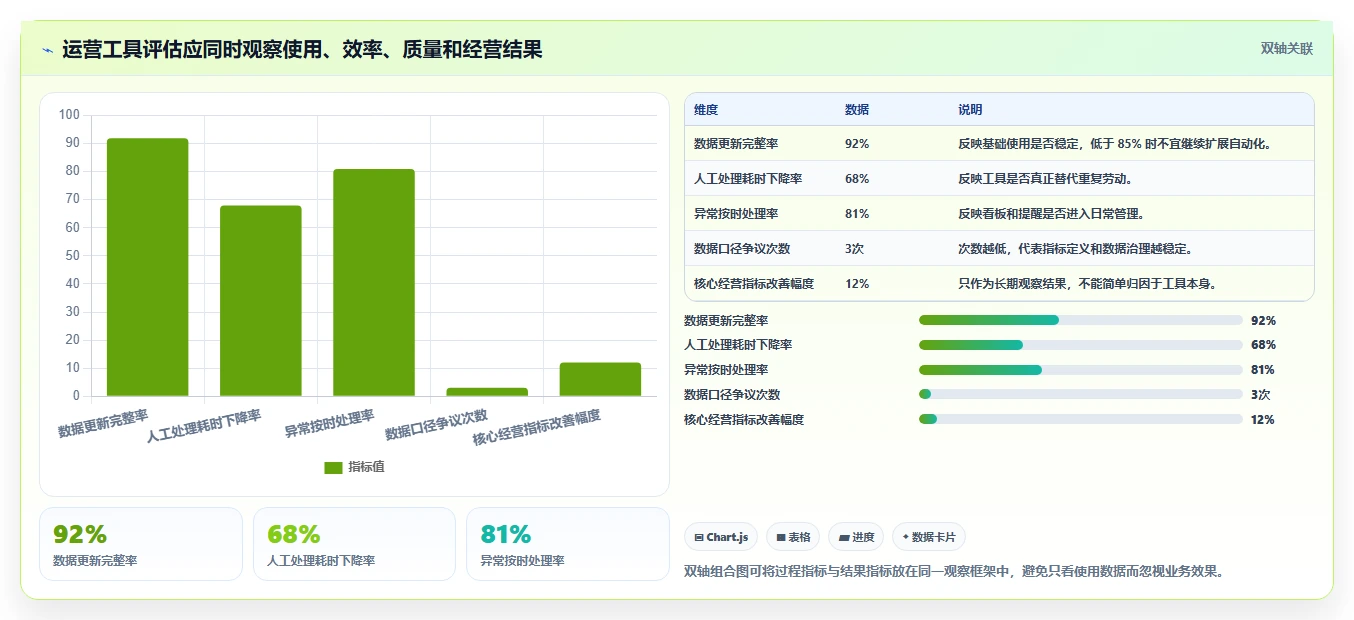Click the 人工处理耗时下降率 bar in the chart
This screenshot has height=620, width=1354.
pos(261,301)
